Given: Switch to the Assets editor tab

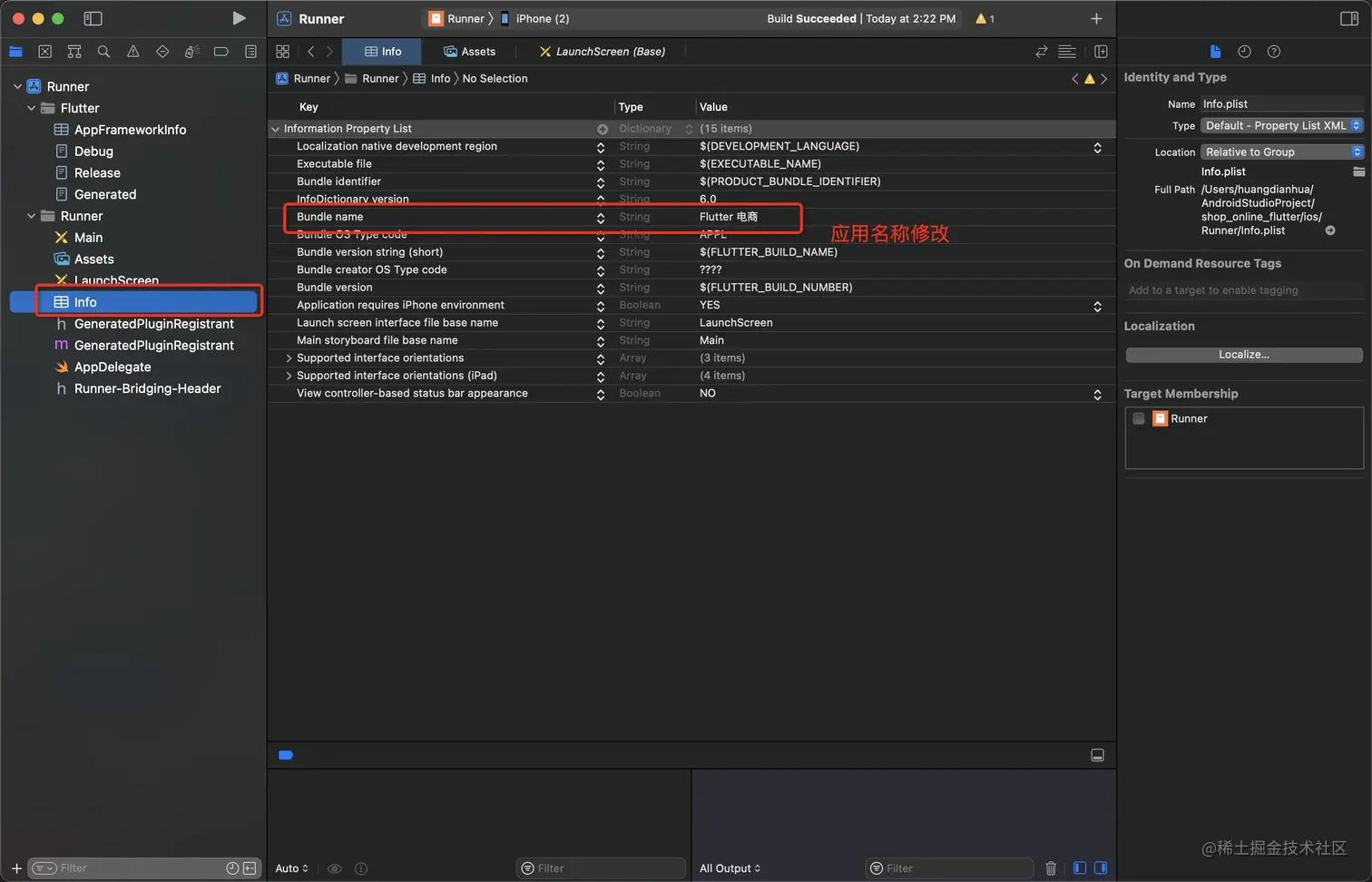Looking at the screenshot, I should (469, 52).
